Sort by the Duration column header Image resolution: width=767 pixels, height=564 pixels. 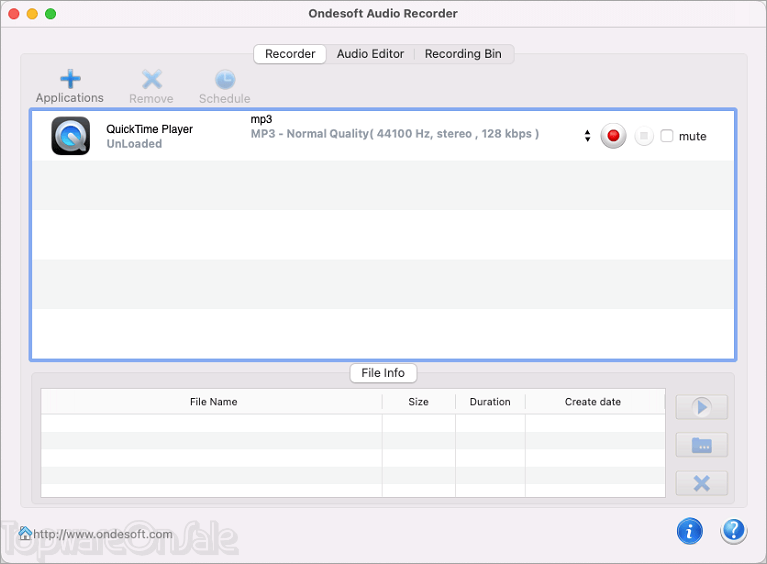(490, 402)
